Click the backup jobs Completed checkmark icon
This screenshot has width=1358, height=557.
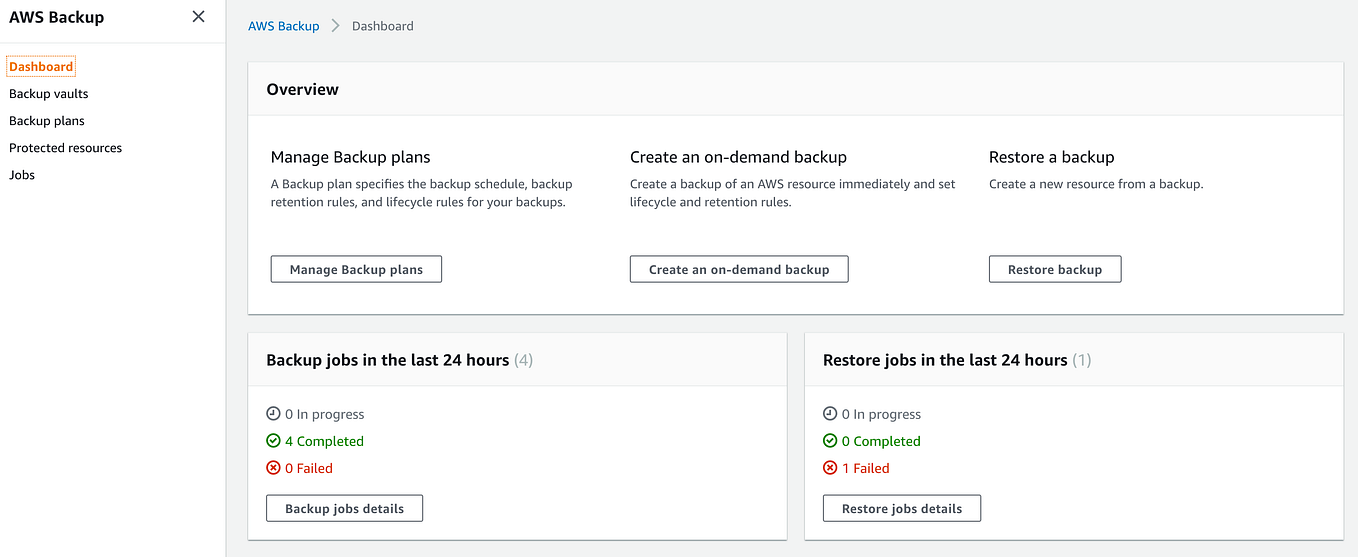(x=273, y=441)
